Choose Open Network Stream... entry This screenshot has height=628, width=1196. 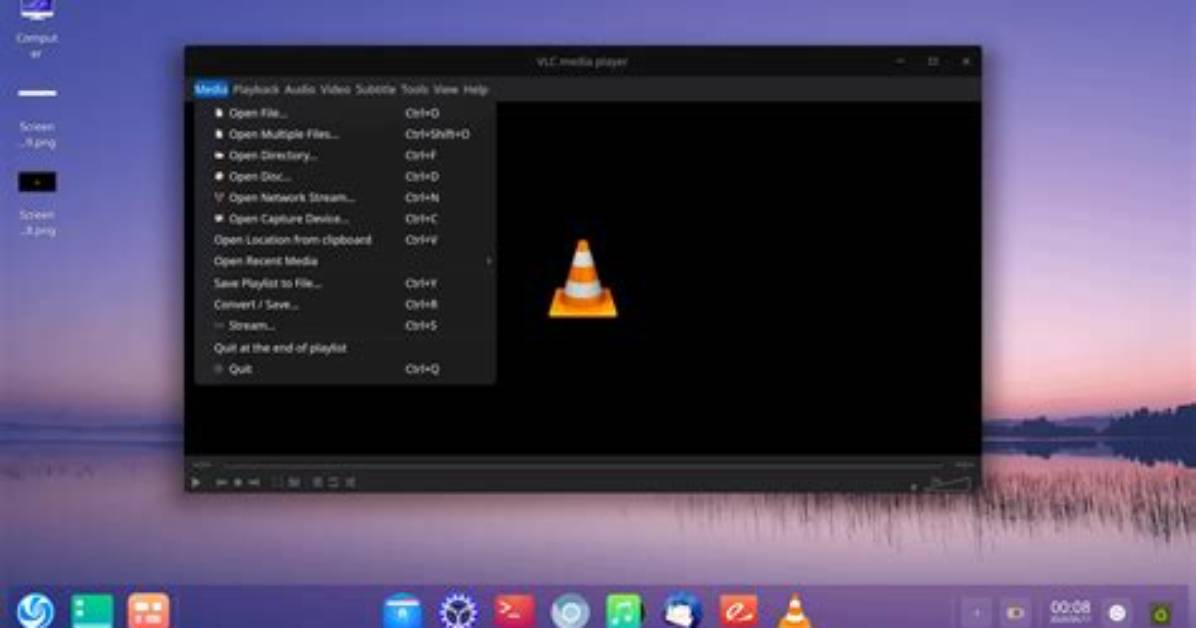click(345, 198)
